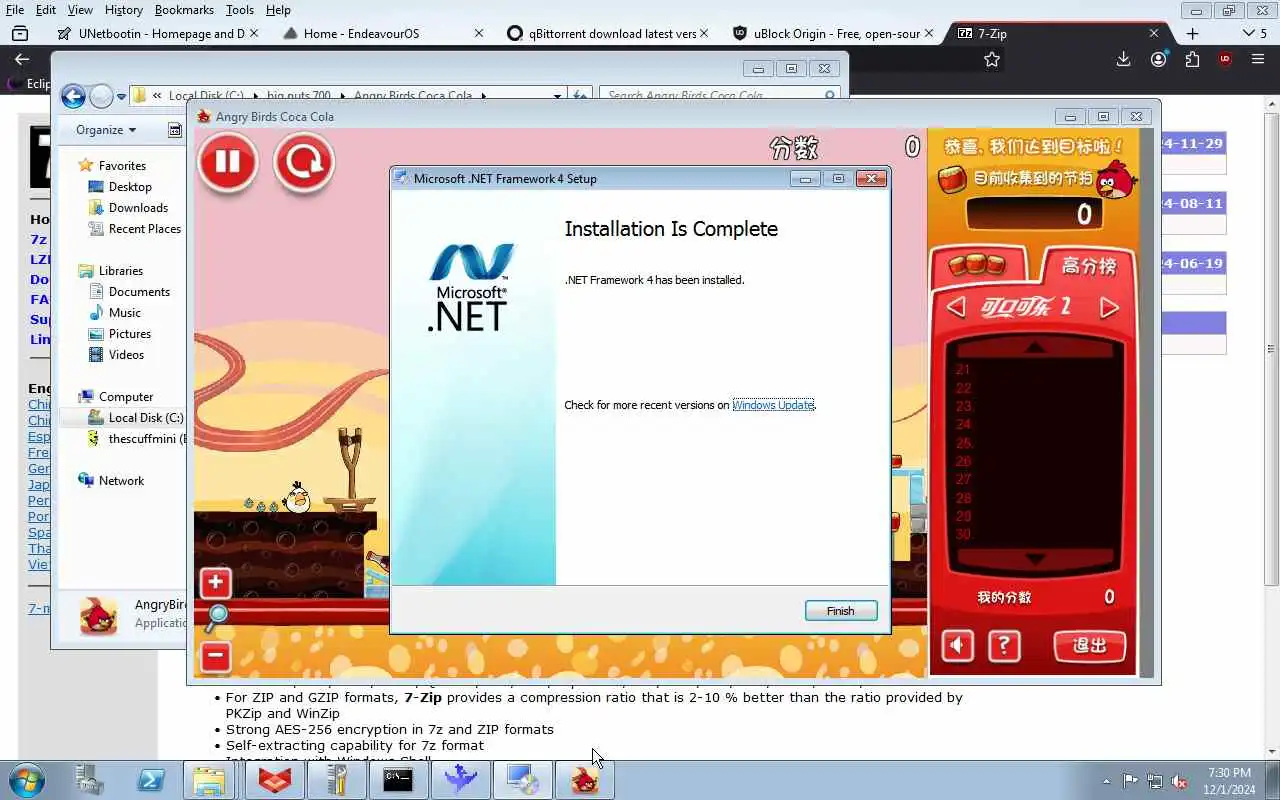1280x800 pixels.
Task: Open a new browser tab with plus button
Action: tap(1192, 33)
